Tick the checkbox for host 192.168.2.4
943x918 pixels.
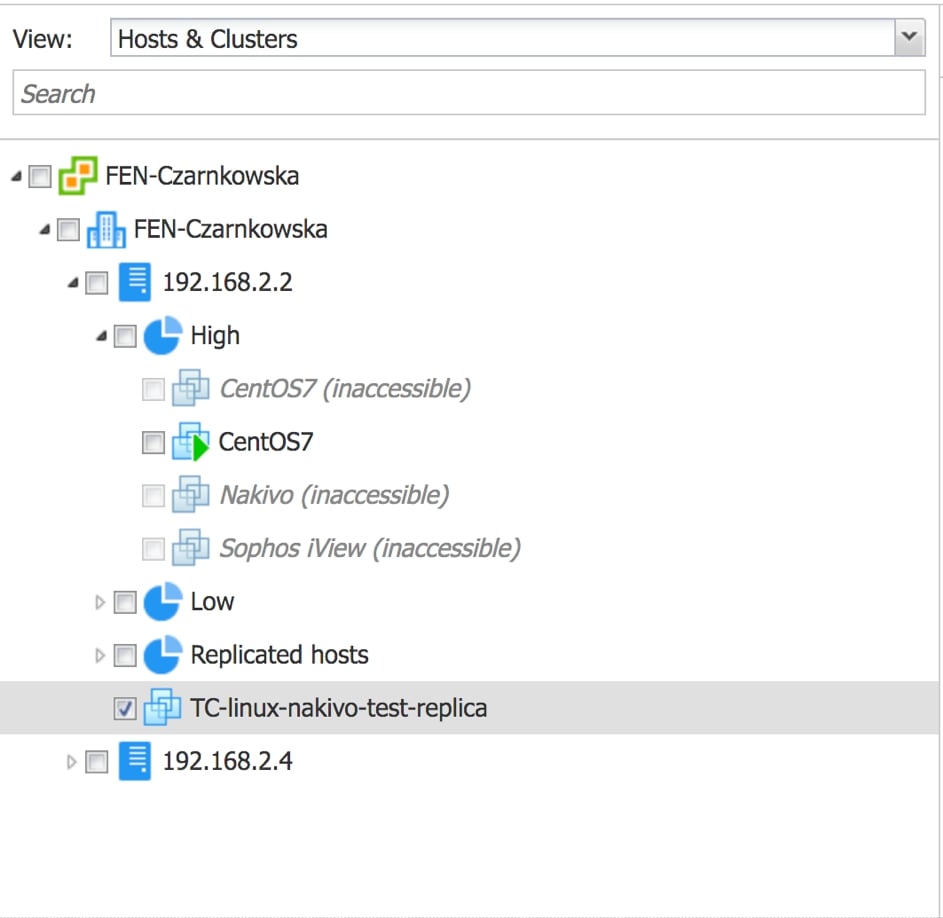coord(97,762)
